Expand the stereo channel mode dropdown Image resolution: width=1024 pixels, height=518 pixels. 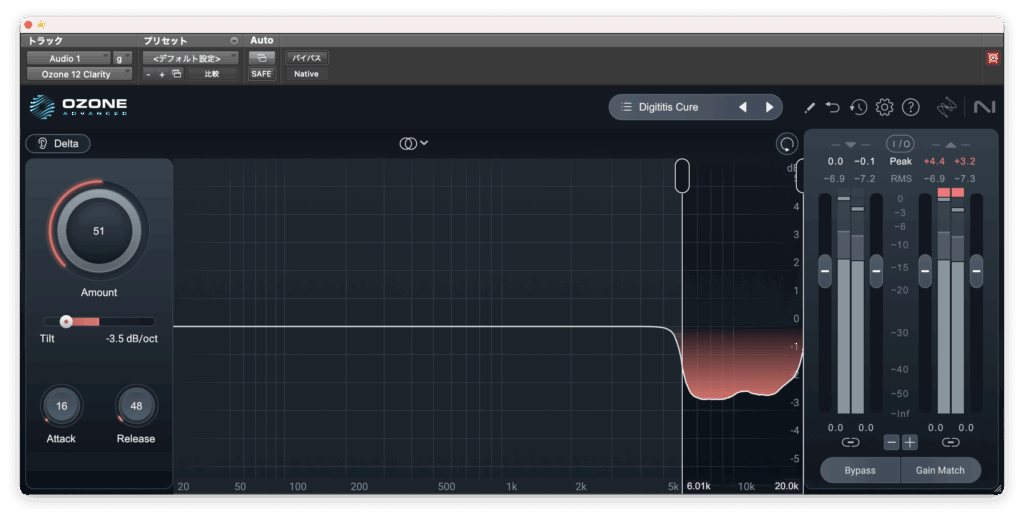(413, 143)
